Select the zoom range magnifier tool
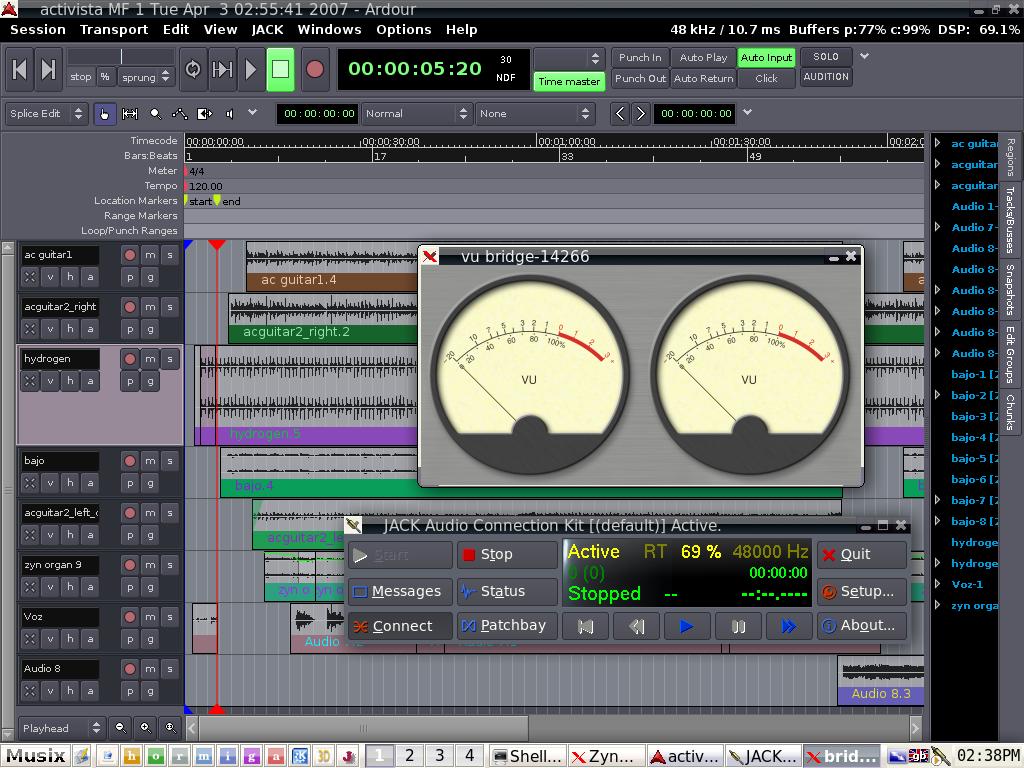This screenshot has width=1024, height=768. coord(155,114)
